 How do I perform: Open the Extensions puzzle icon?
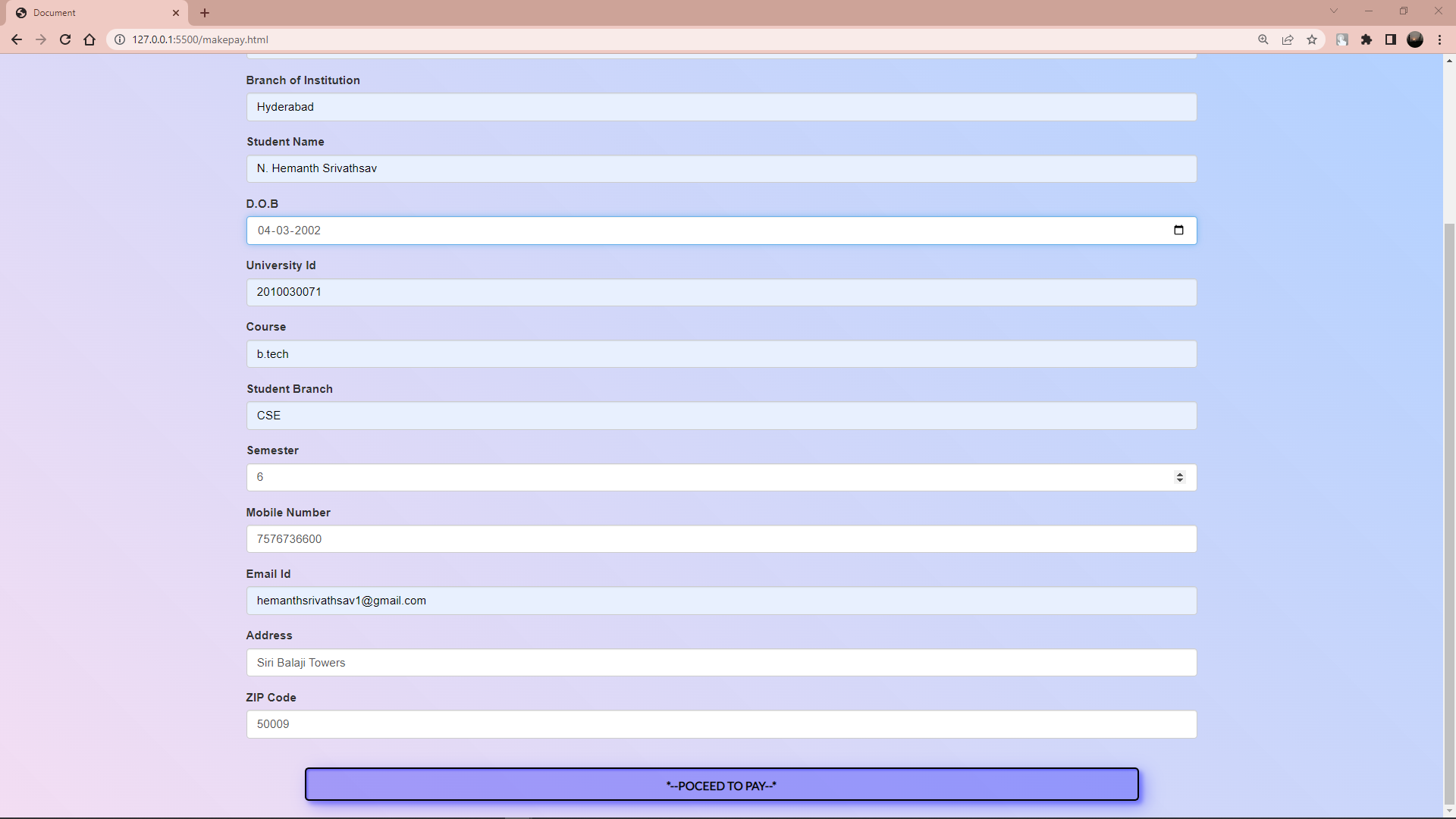pos(1367,39)
